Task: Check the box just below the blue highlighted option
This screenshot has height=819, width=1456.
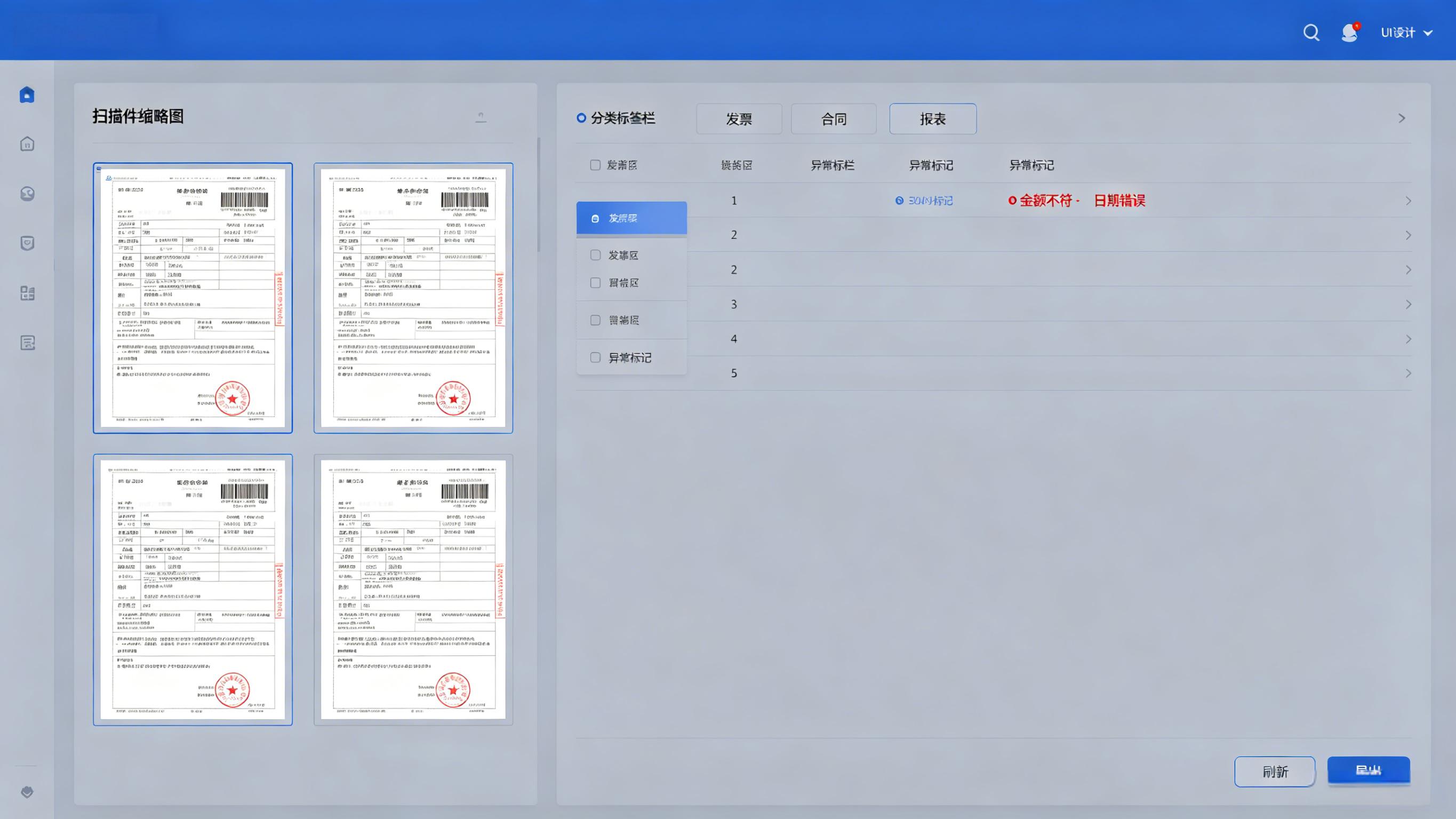Action: pos(595,255)
